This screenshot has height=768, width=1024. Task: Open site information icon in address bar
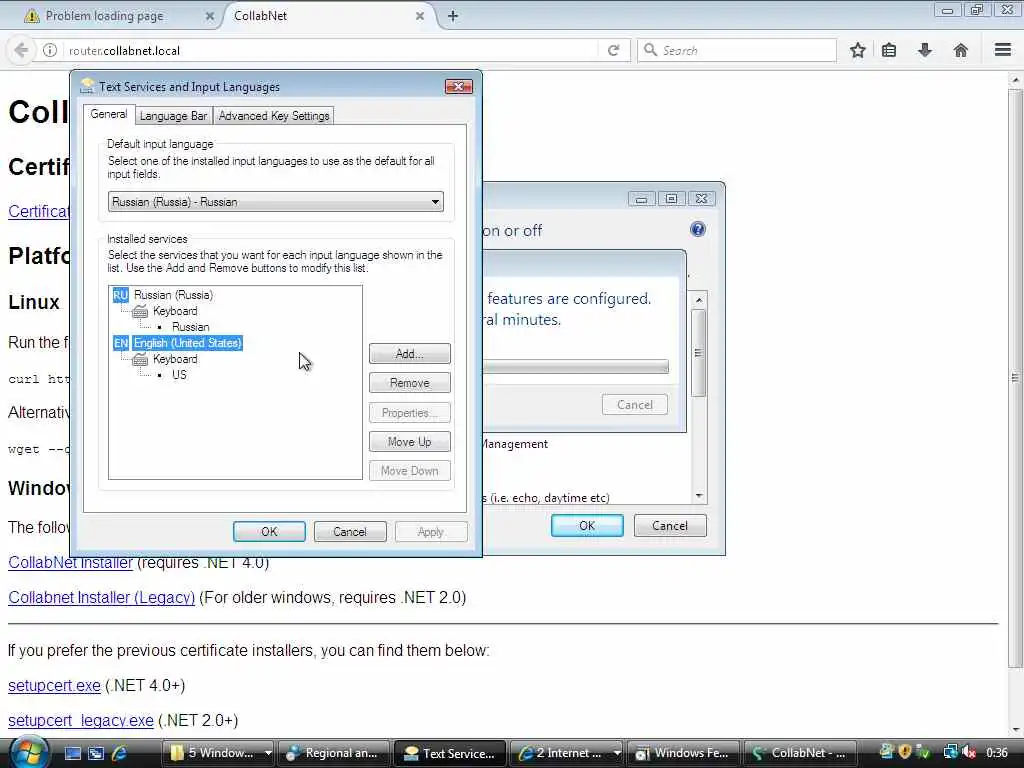(x=50, y=50)
